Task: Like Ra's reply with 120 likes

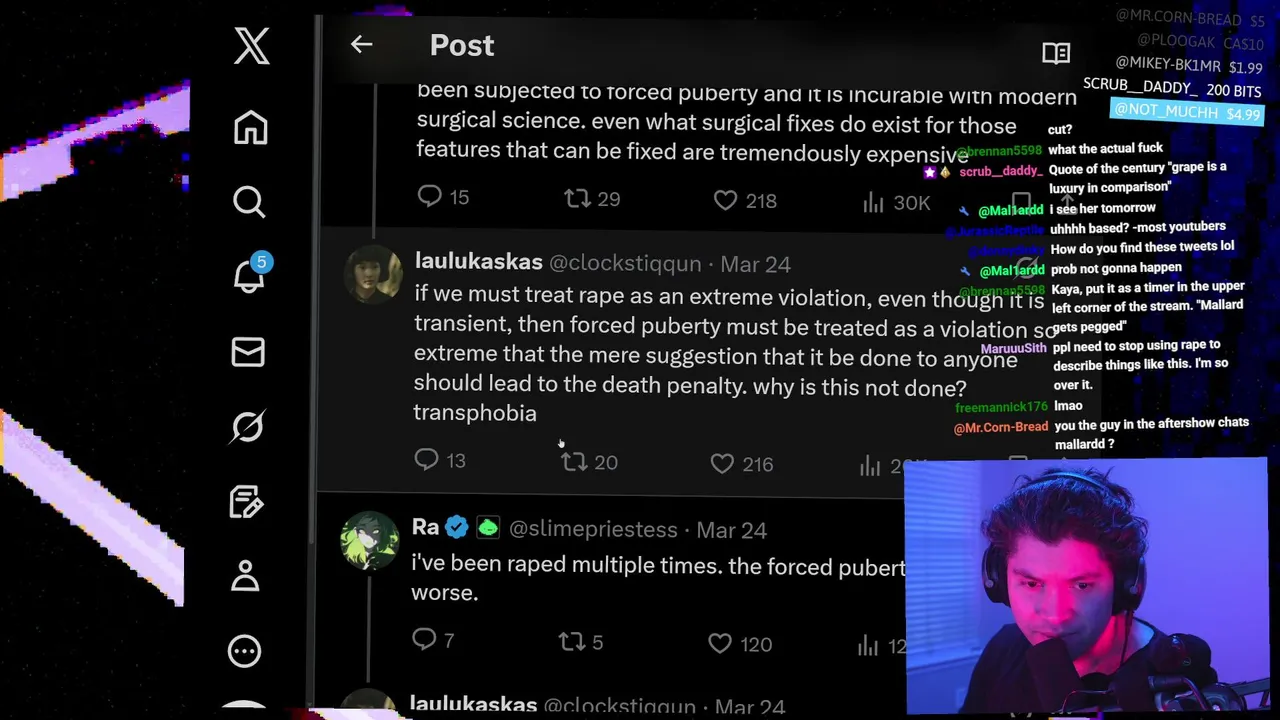Action: [x=720, y=643]
